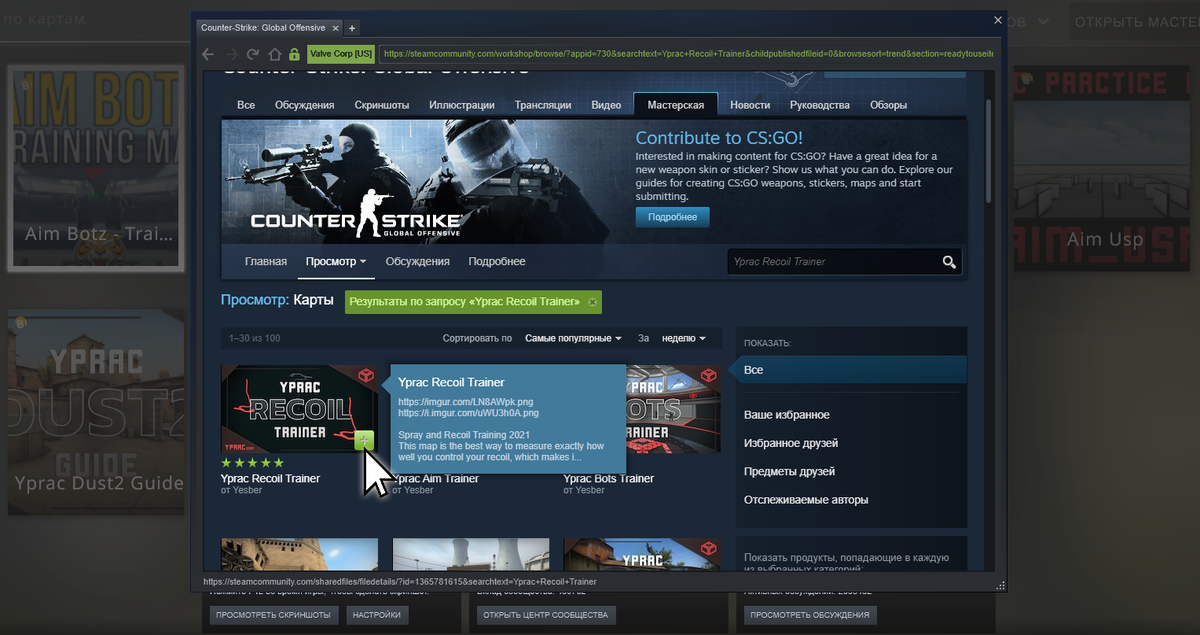Screen dimensions: 1200x635
Task: Click the green lock icon next to Valve Corp
Action: pyautogui.click(x=294, y=53)
